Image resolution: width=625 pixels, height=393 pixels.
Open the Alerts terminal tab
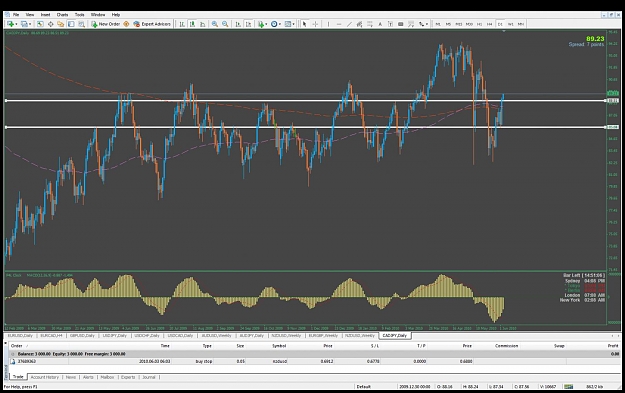tap(88, 377)
